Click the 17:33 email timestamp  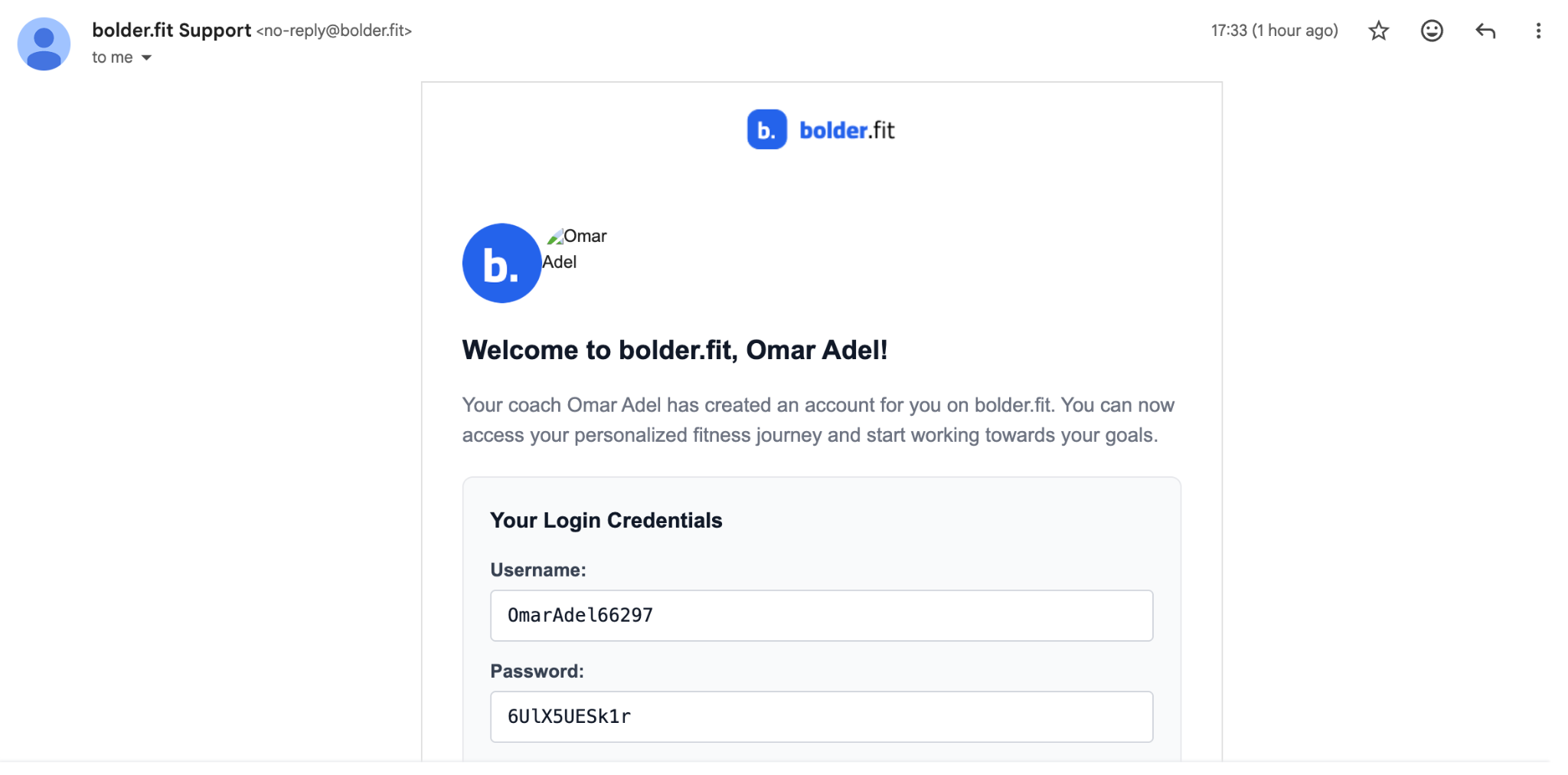[1274, 31]
